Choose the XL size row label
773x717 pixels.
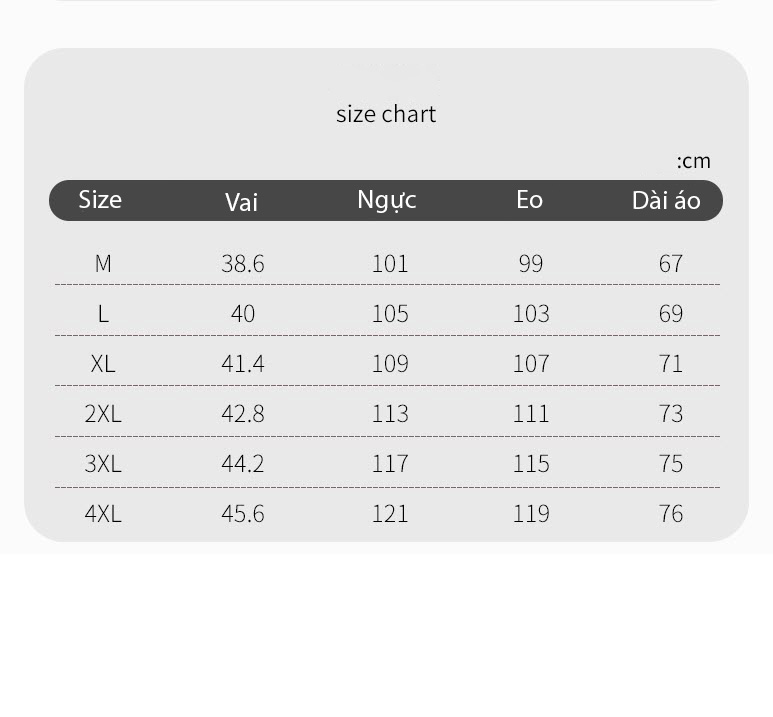(103, 364)
